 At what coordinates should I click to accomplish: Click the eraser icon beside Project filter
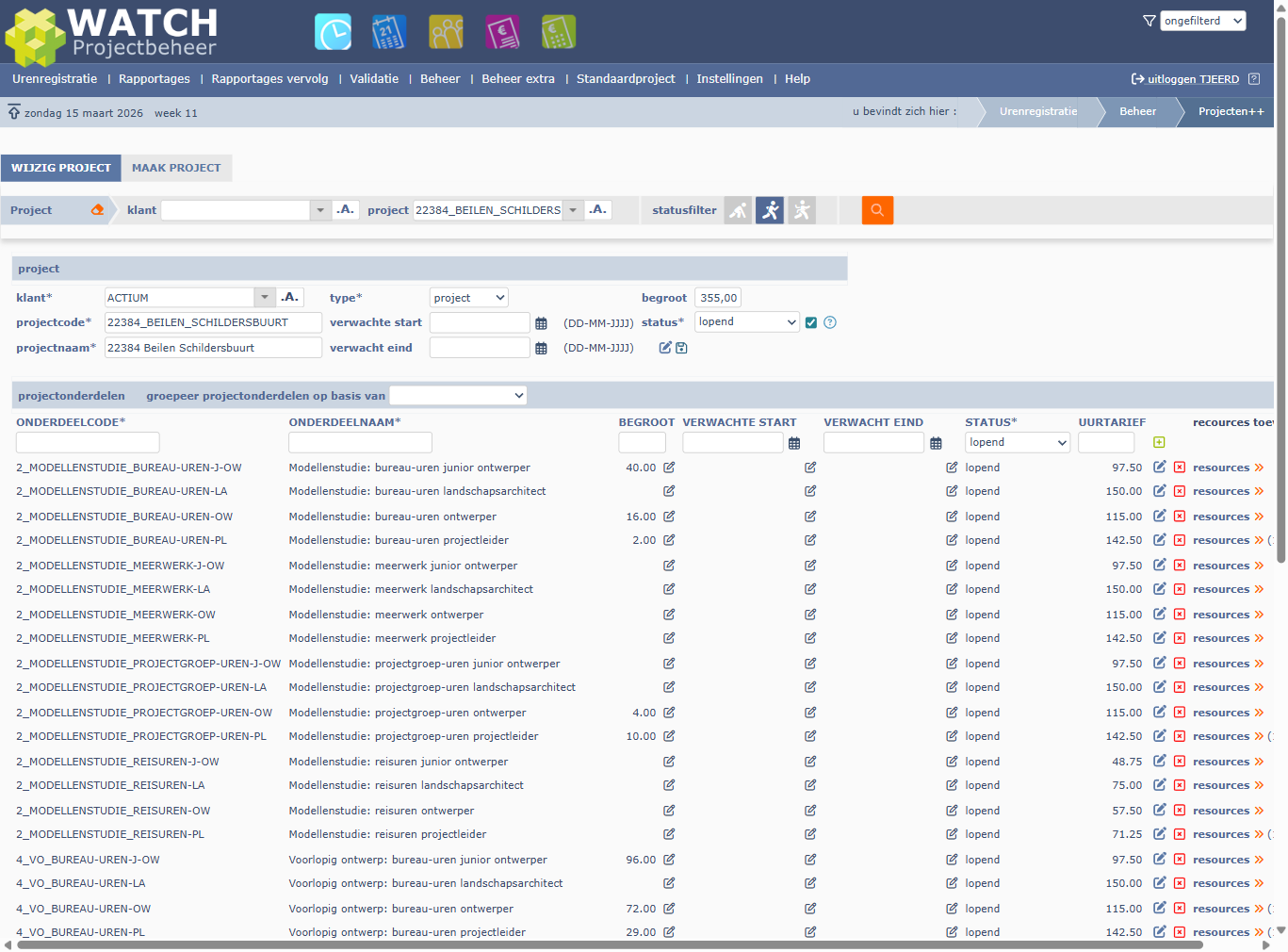[x=97, y=210]
